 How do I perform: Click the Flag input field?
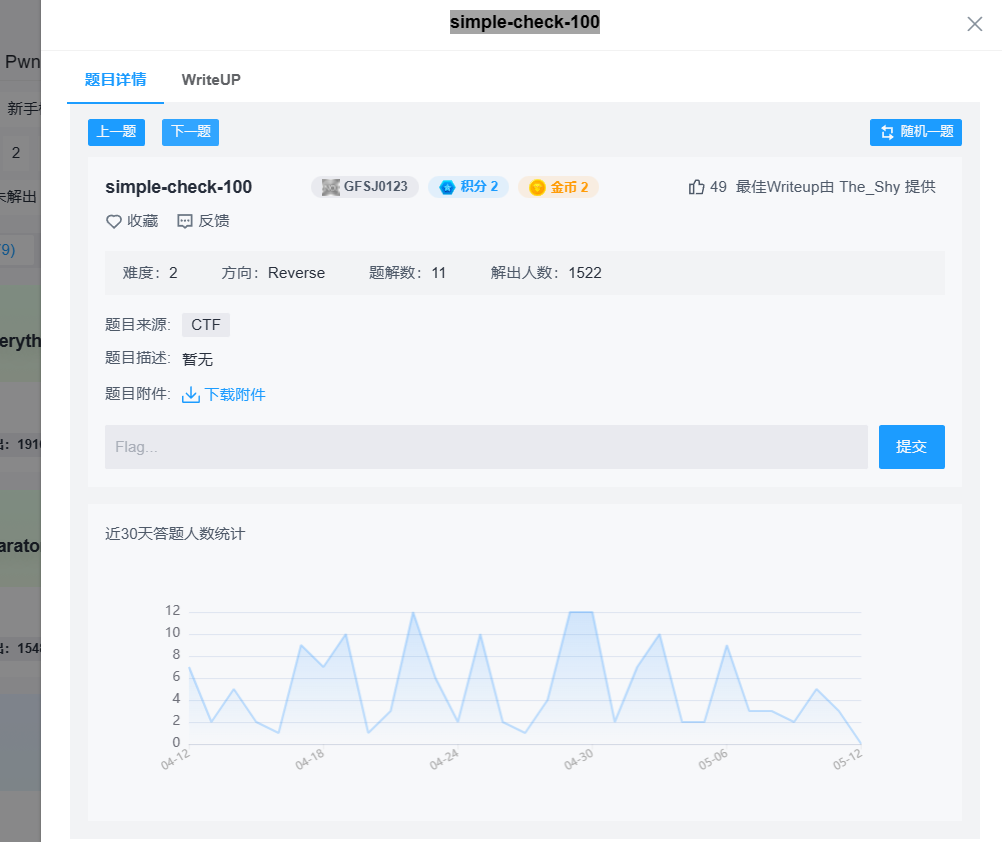pyautogui.click(x=486, y=447)
